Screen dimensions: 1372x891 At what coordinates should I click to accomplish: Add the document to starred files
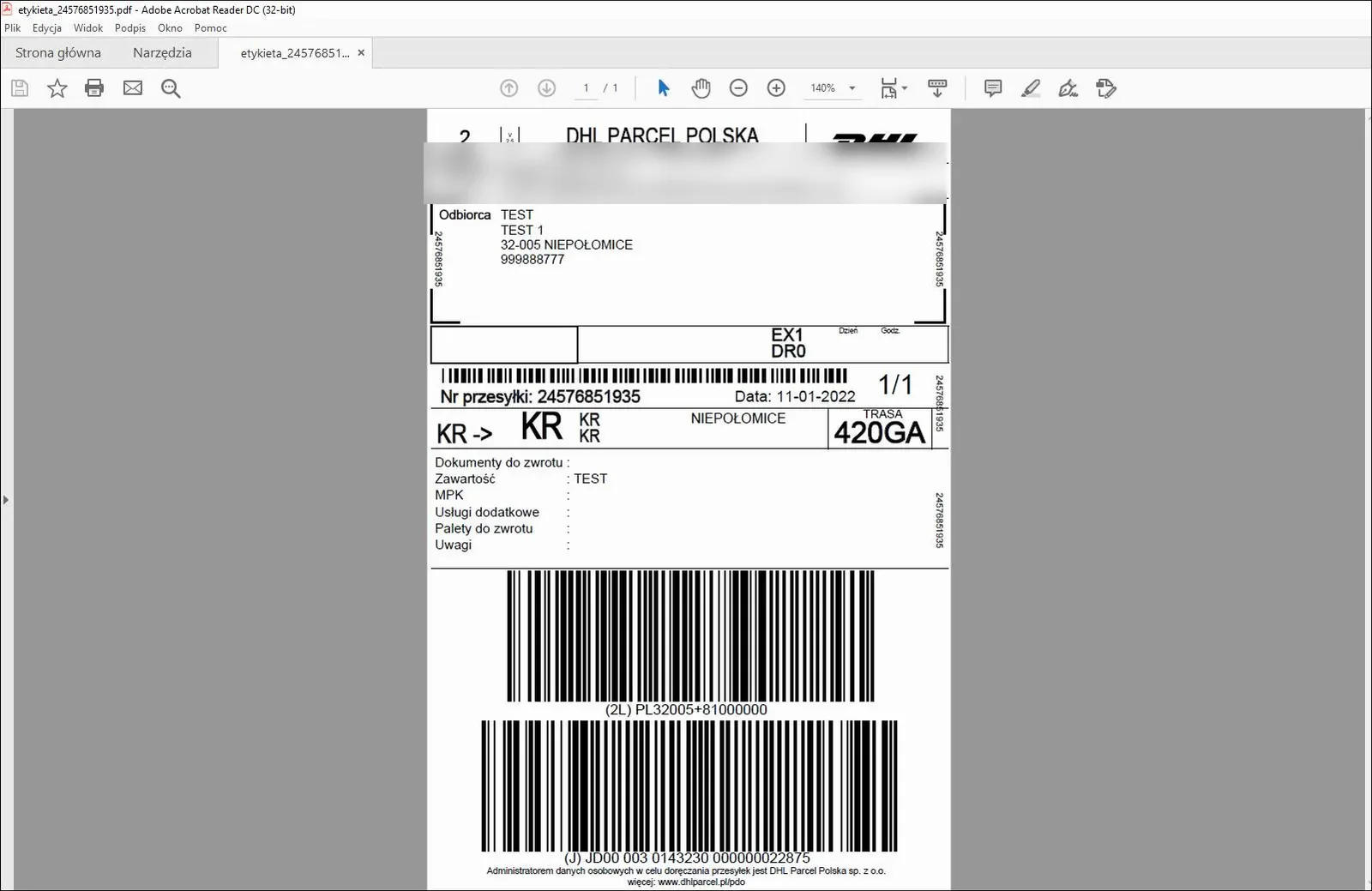(x=57, y=88)
